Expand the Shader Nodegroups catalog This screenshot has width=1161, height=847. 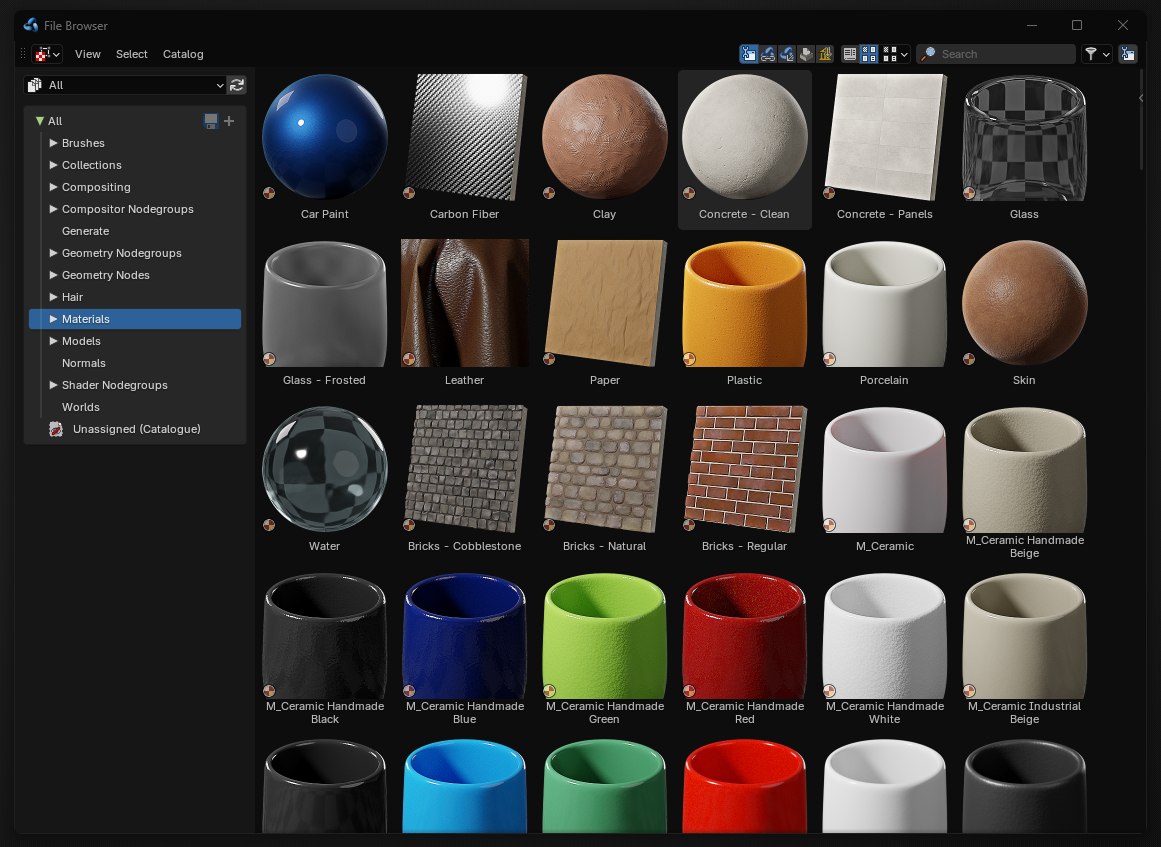(53, 385)
